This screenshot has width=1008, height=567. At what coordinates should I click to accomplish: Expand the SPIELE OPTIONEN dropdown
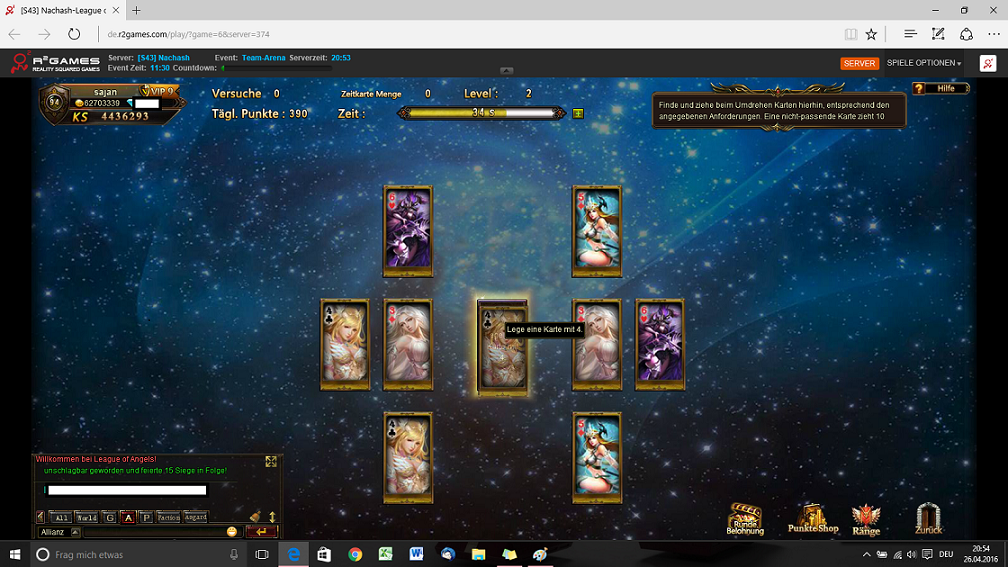pyautogui.click(x=924, y=63)
